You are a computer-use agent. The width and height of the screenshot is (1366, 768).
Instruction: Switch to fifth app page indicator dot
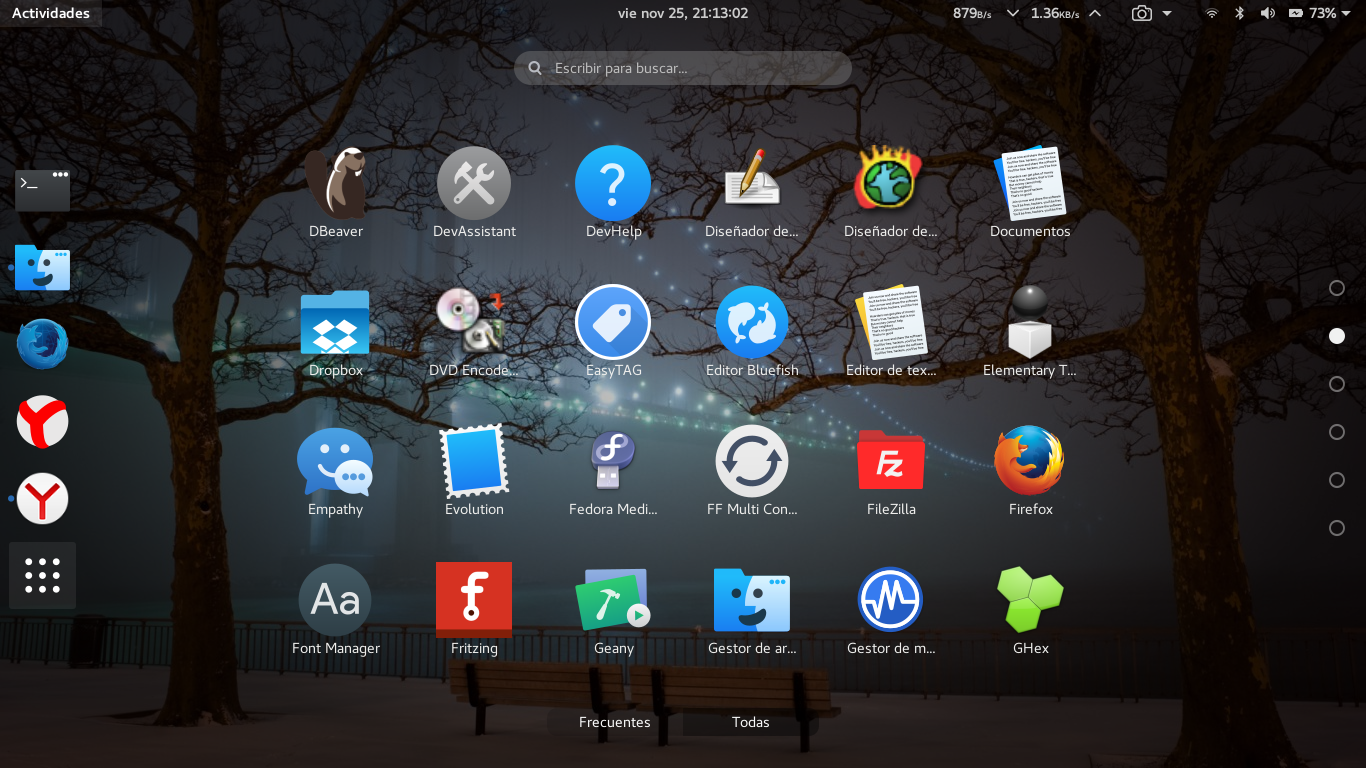[1337, 480]
